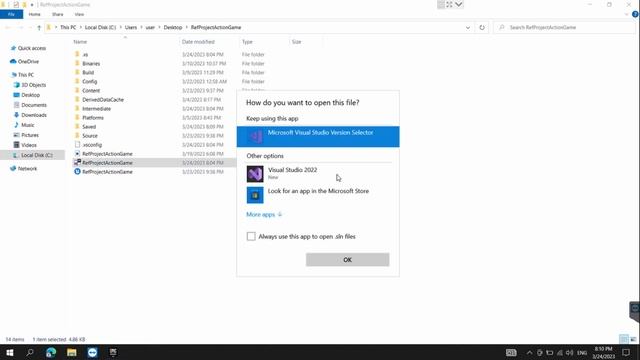Image resolution: width=640 pixels, height=360 pixels.
Task: Select the .vs folder
Action: coord(85,54)
